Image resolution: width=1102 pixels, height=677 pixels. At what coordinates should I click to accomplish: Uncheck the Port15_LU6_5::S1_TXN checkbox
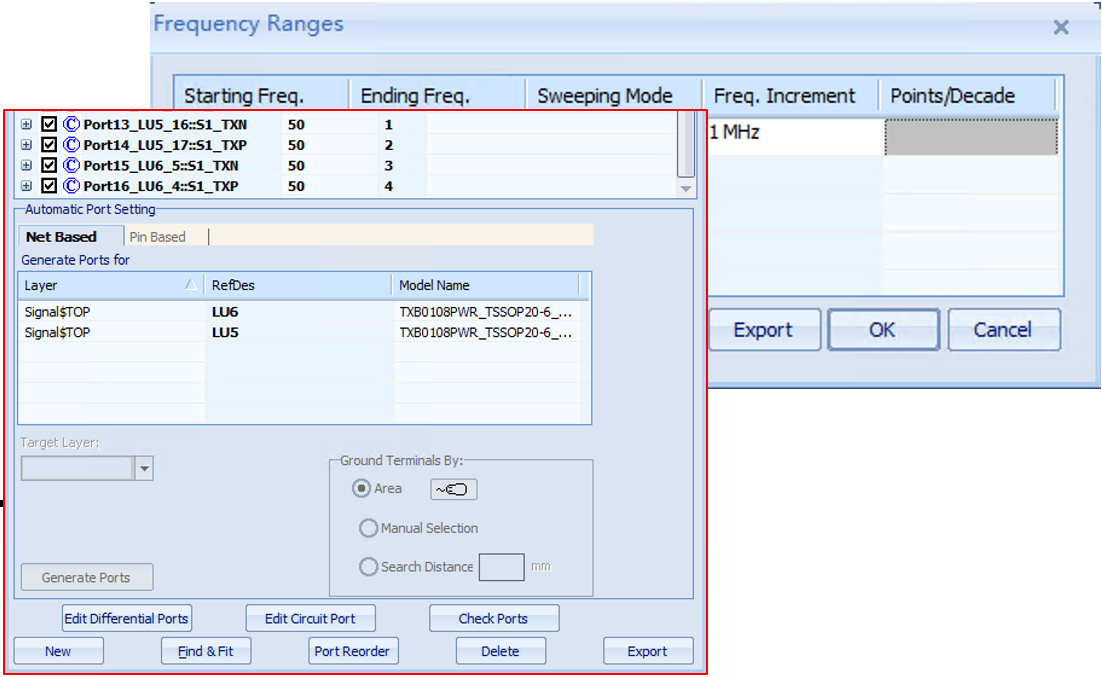pos(48,165)
